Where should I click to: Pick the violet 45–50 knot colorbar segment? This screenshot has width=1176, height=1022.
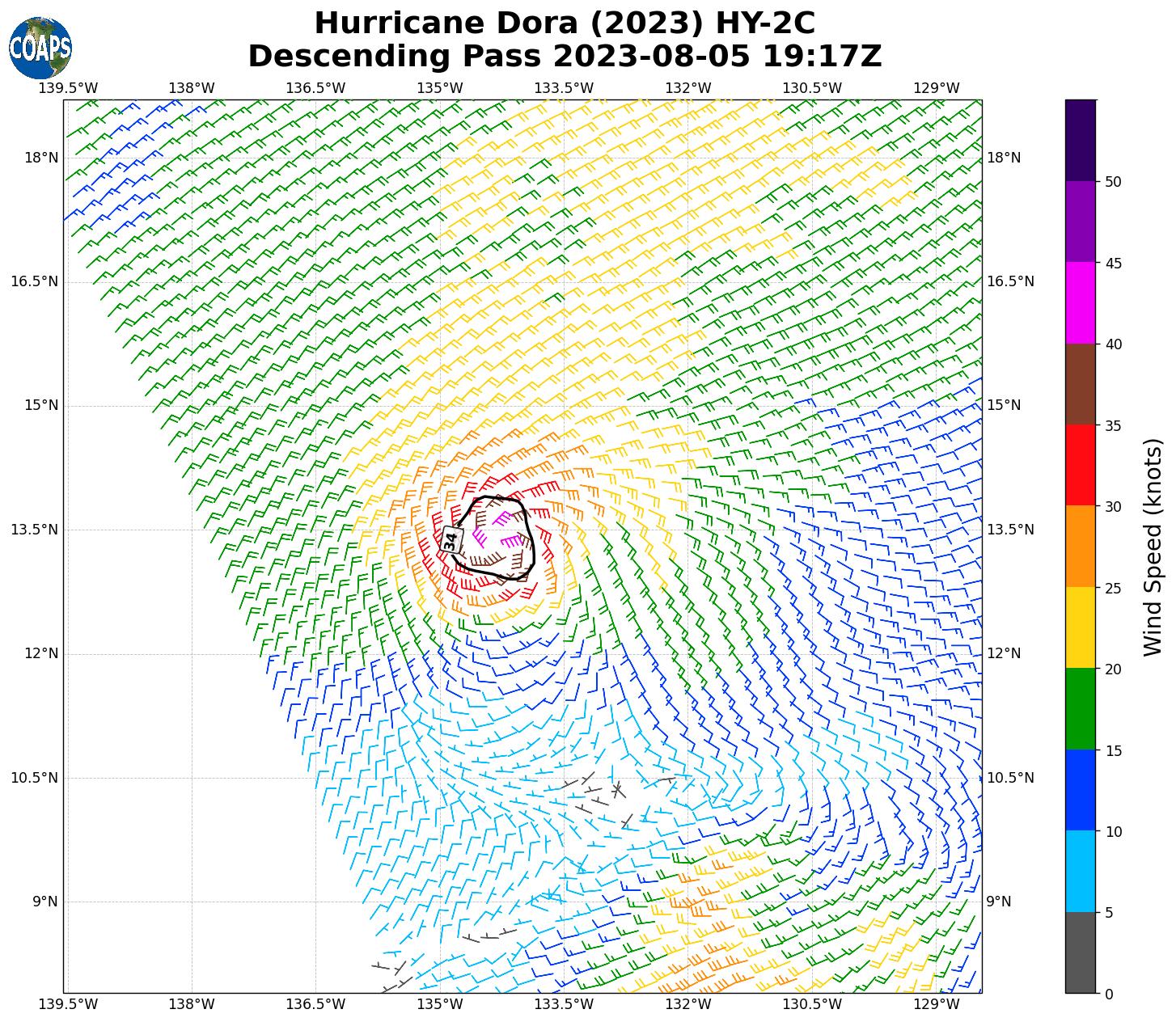pyautogui.click(x=1080, y=221)
